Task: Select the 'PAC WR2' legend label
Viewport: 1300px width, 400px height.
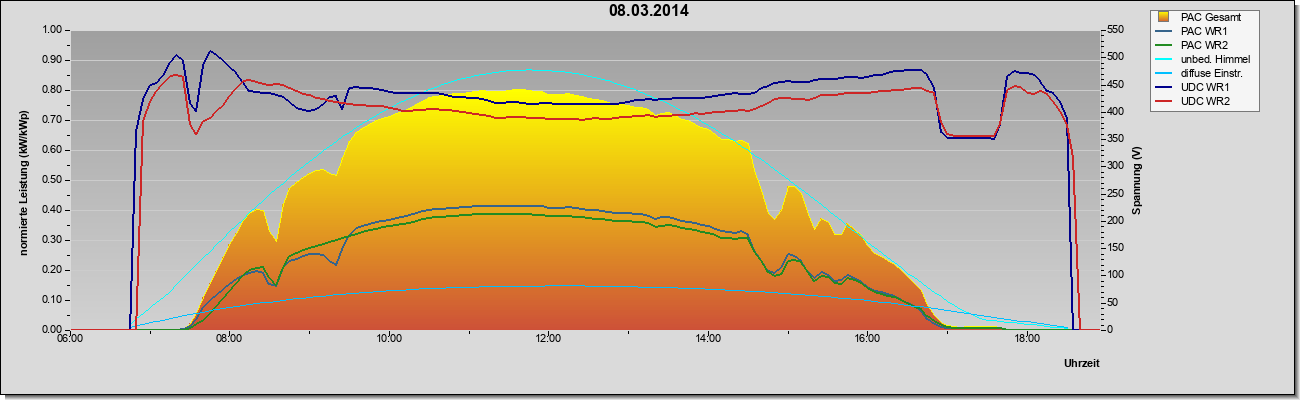Action: [x=1202, y=45]
